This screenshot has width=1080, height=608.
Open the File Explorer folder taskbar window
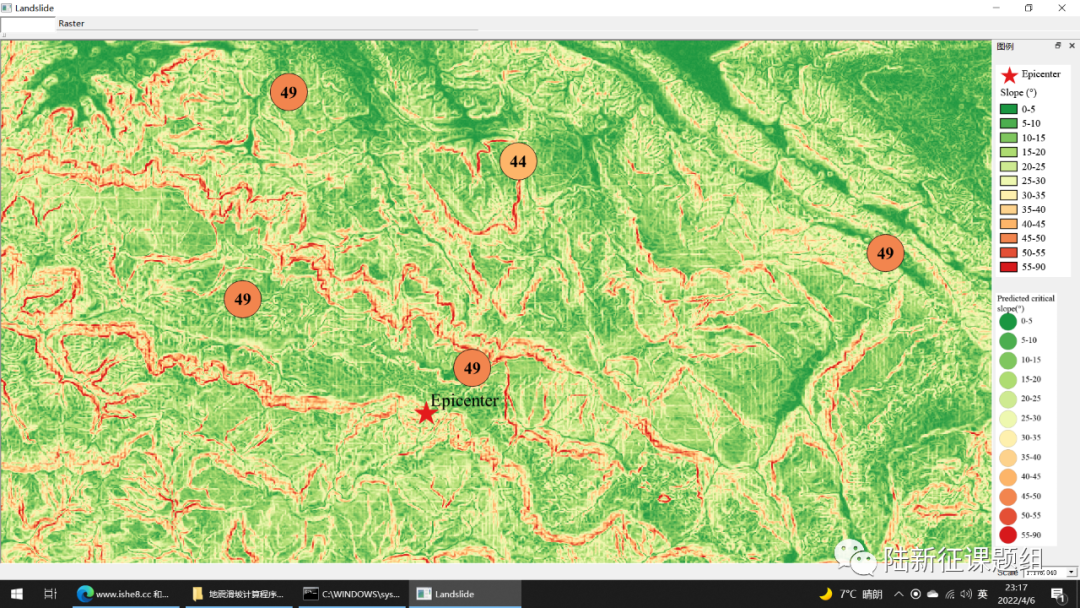[238, 594]
